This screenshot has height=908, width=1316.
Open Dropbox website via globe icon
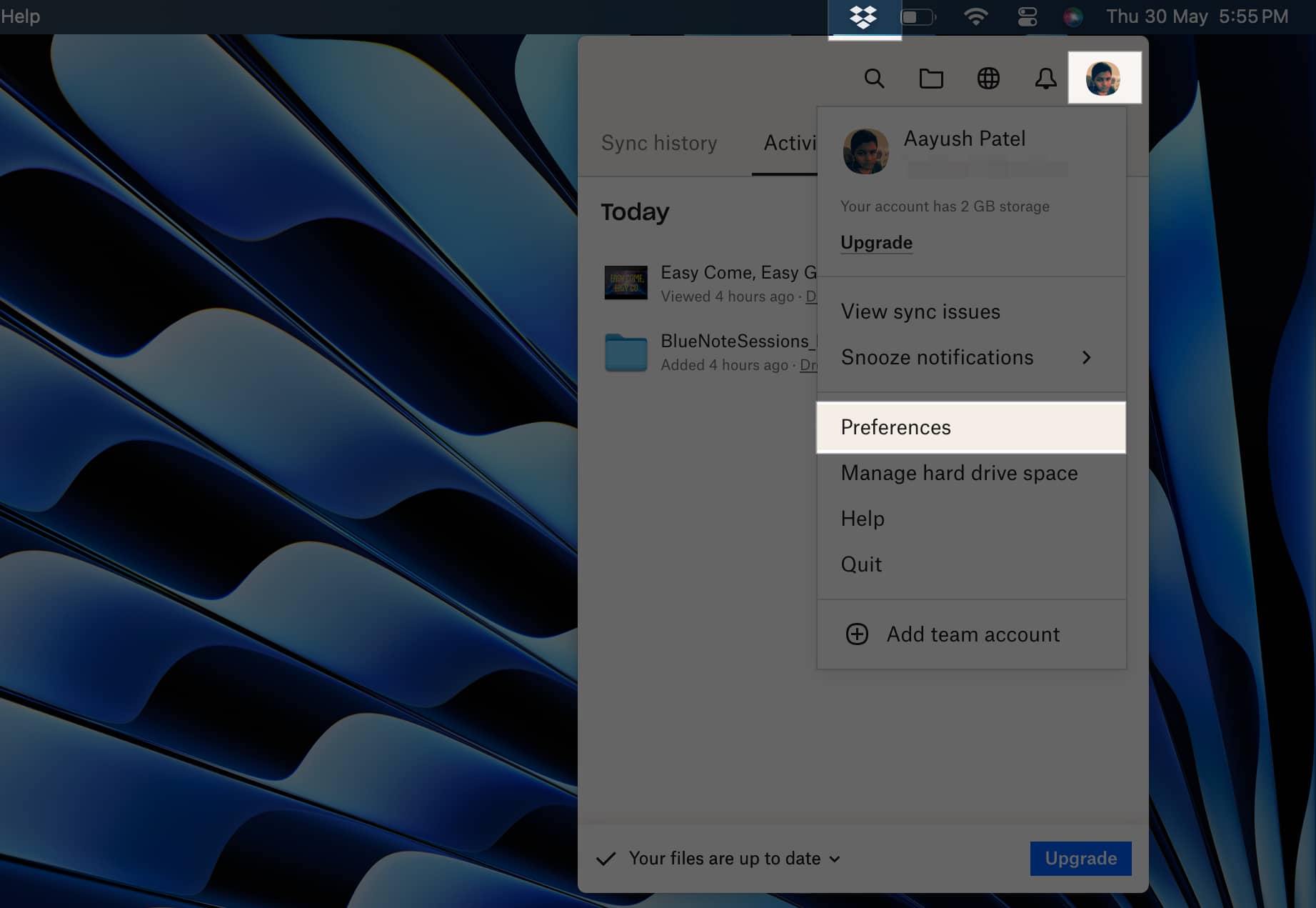[988, 78]
